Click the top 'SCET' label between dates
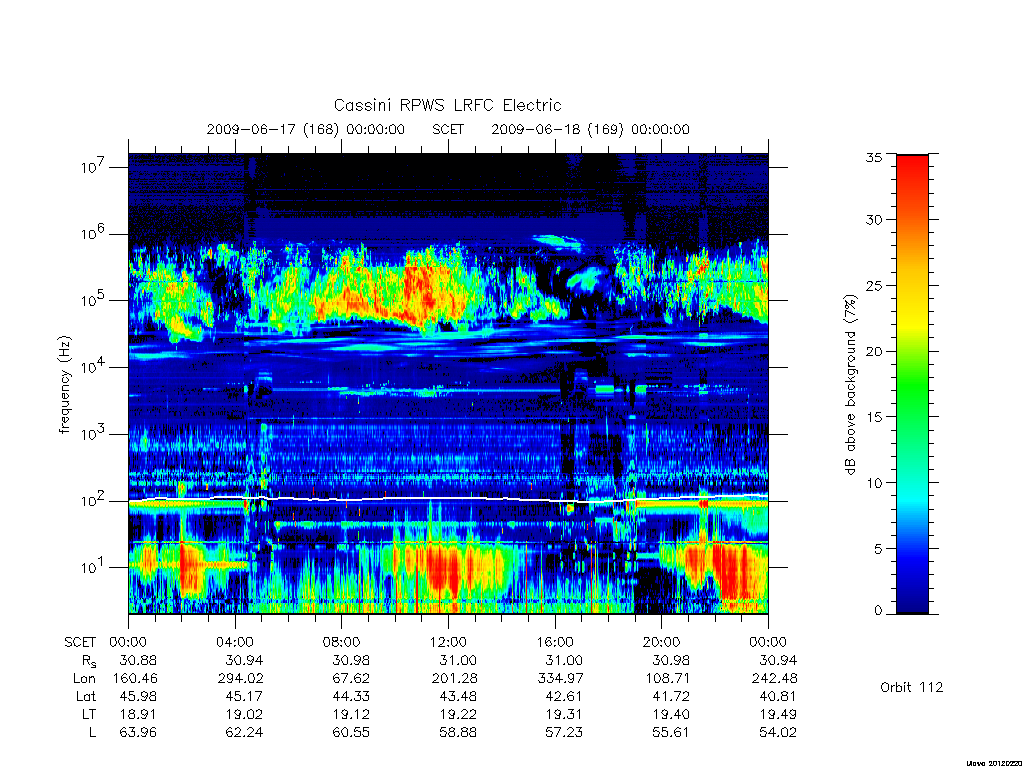The image size is (1024, 768). pos(448,129)
